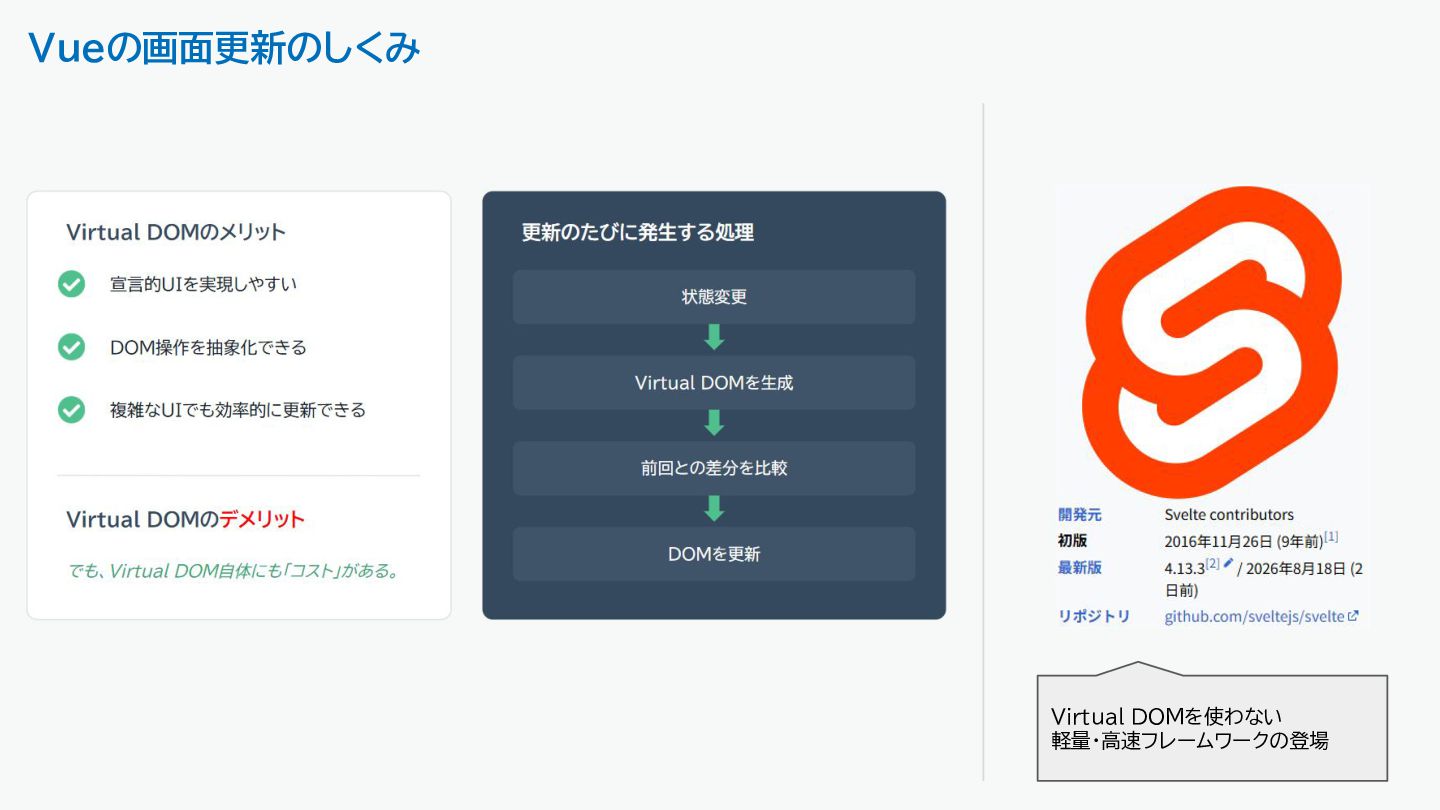Select the 状態変更 step box
Image resolution: width=1440 pixels, height=810 pixels.
pos(714,297)
